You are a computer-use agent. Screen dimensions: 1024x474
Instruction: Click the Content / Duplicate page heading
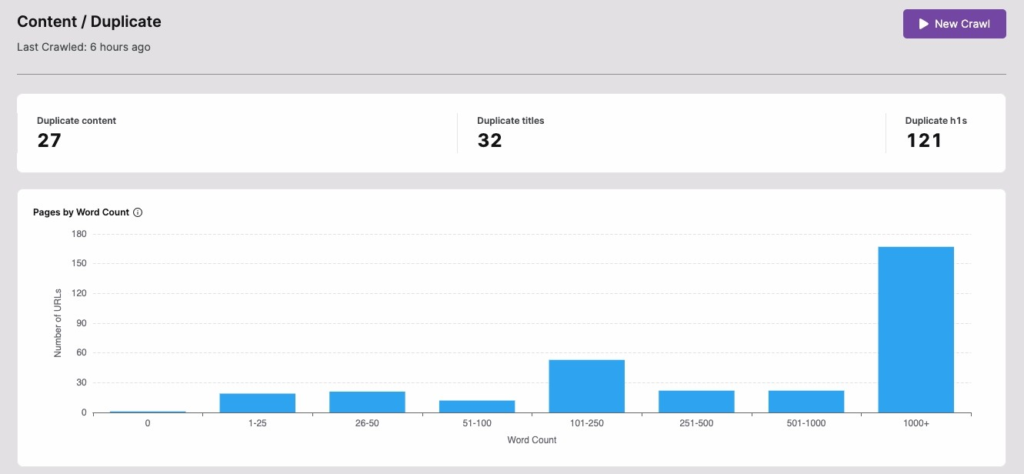89,21
